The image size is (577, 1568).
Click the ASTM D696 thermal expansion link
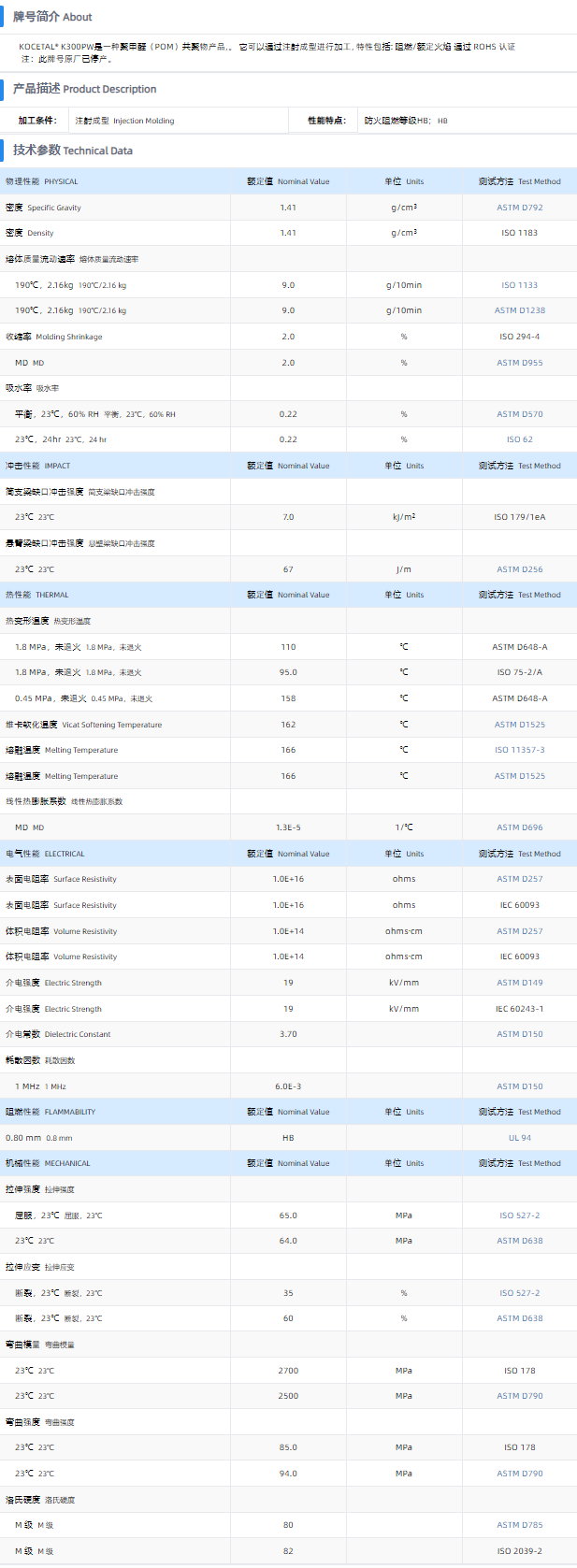point(519,827)
